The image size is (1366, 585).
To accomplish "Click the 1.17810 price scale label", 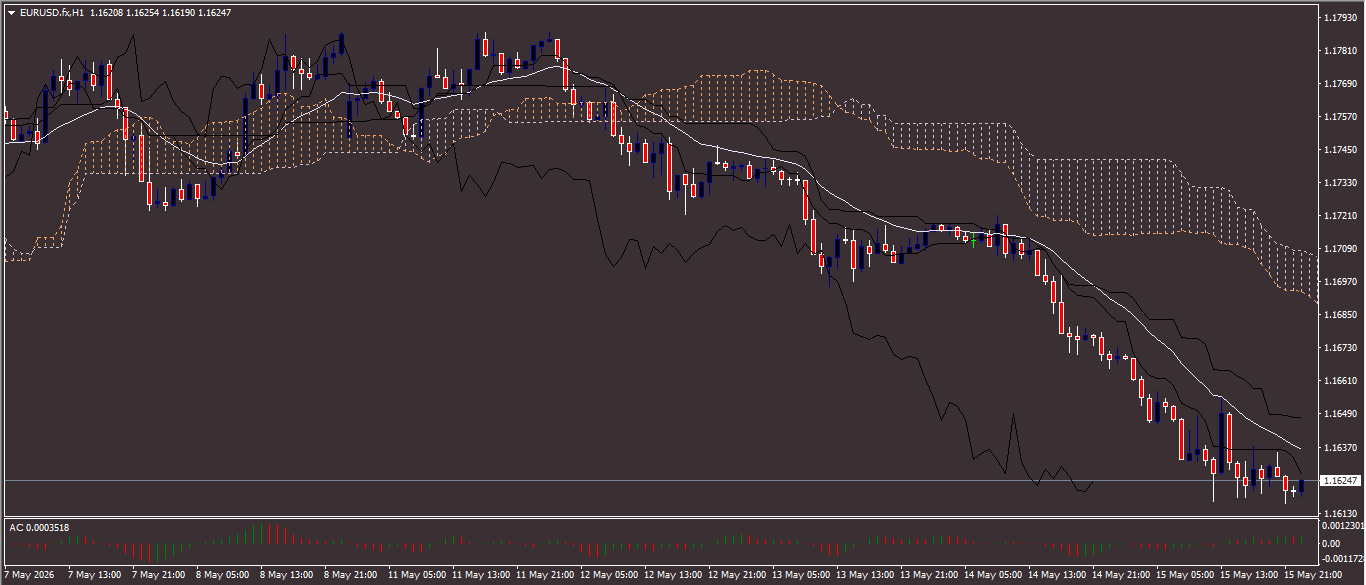I will (x=1339, y=51).
